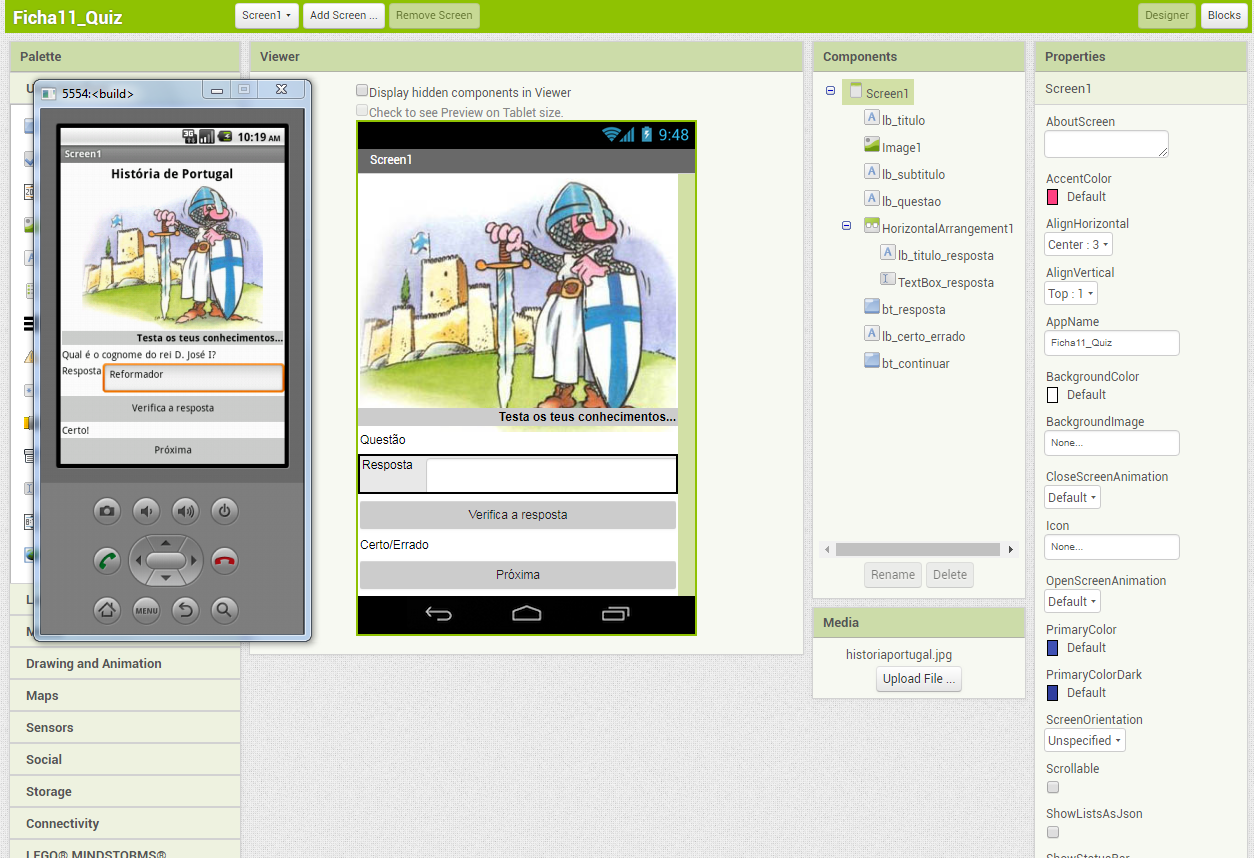Click the Delete component button
Screen dimensions: 1254x858
pyautogui.click(x=950, y=574)
